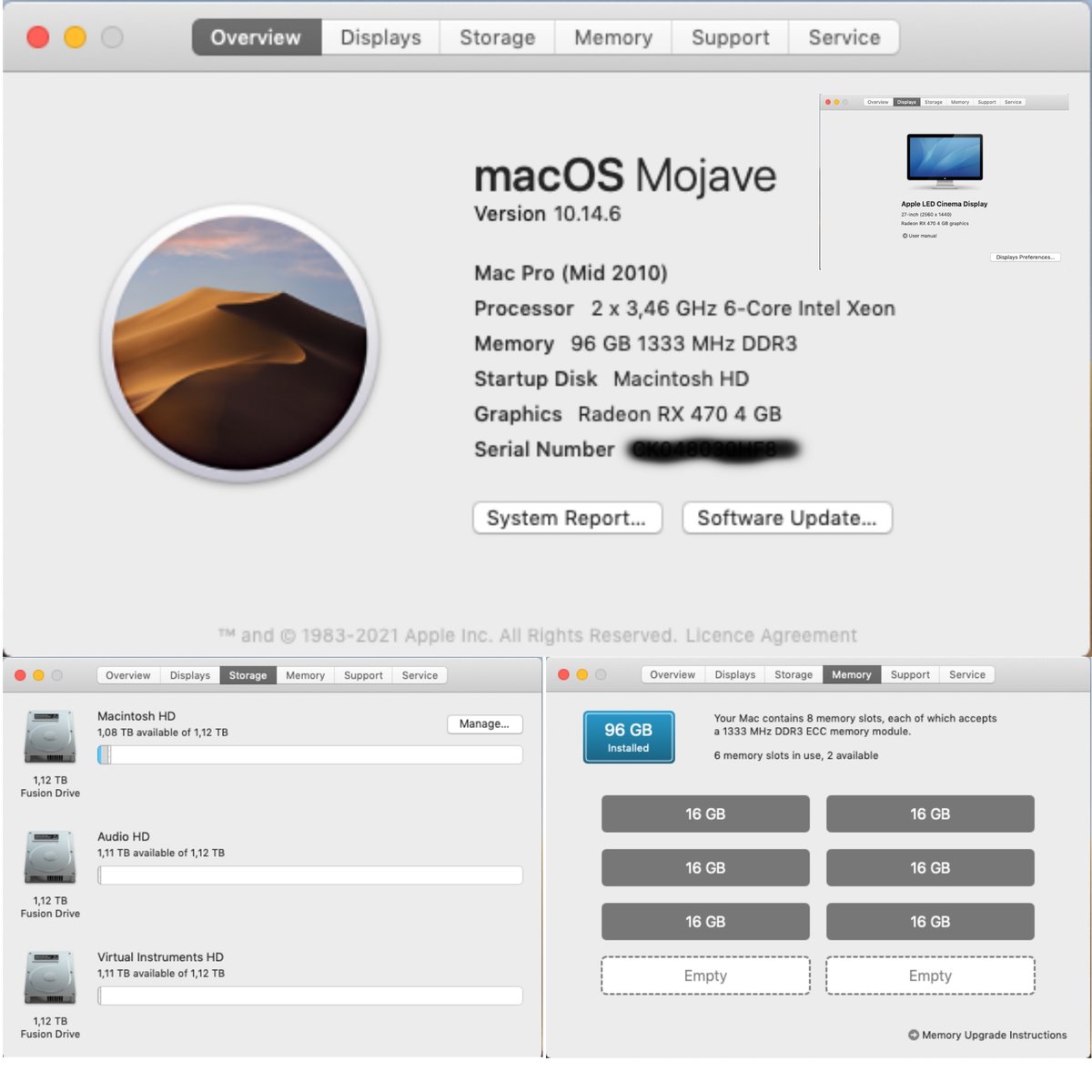Viewport: 1092px width, 1092px height.
Task: Open Memory Upgrade Instructions link
Action: coord(994,1035)
